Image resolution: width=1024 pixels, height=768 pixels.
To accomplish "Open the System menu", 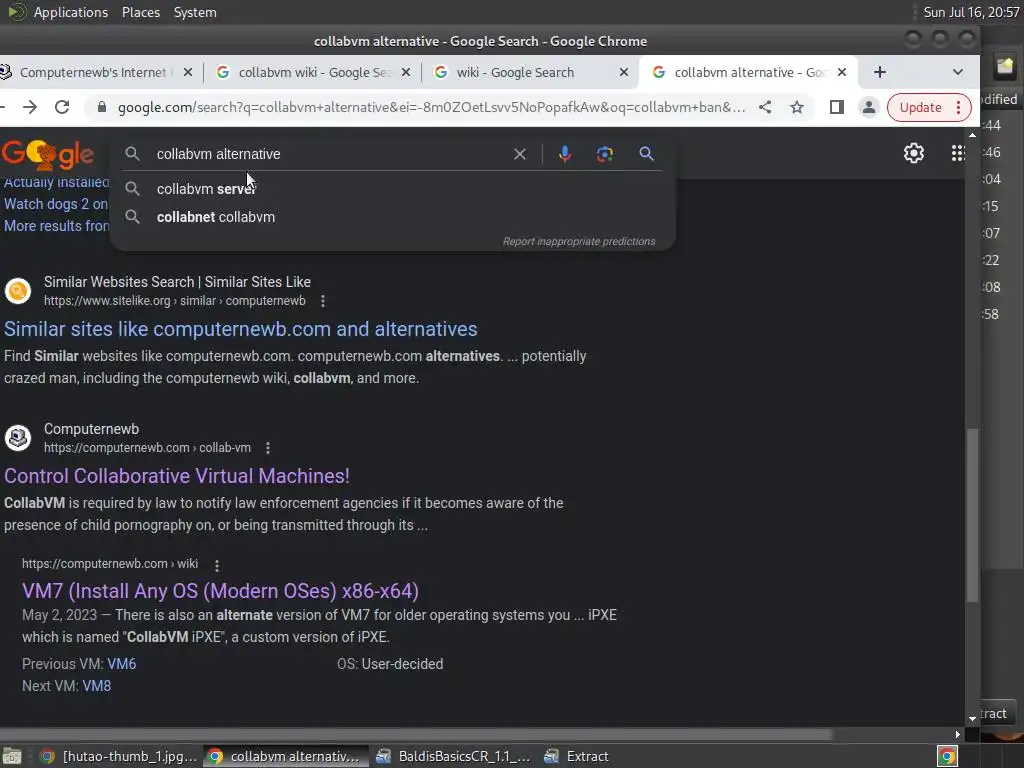I will click(195, 12).
